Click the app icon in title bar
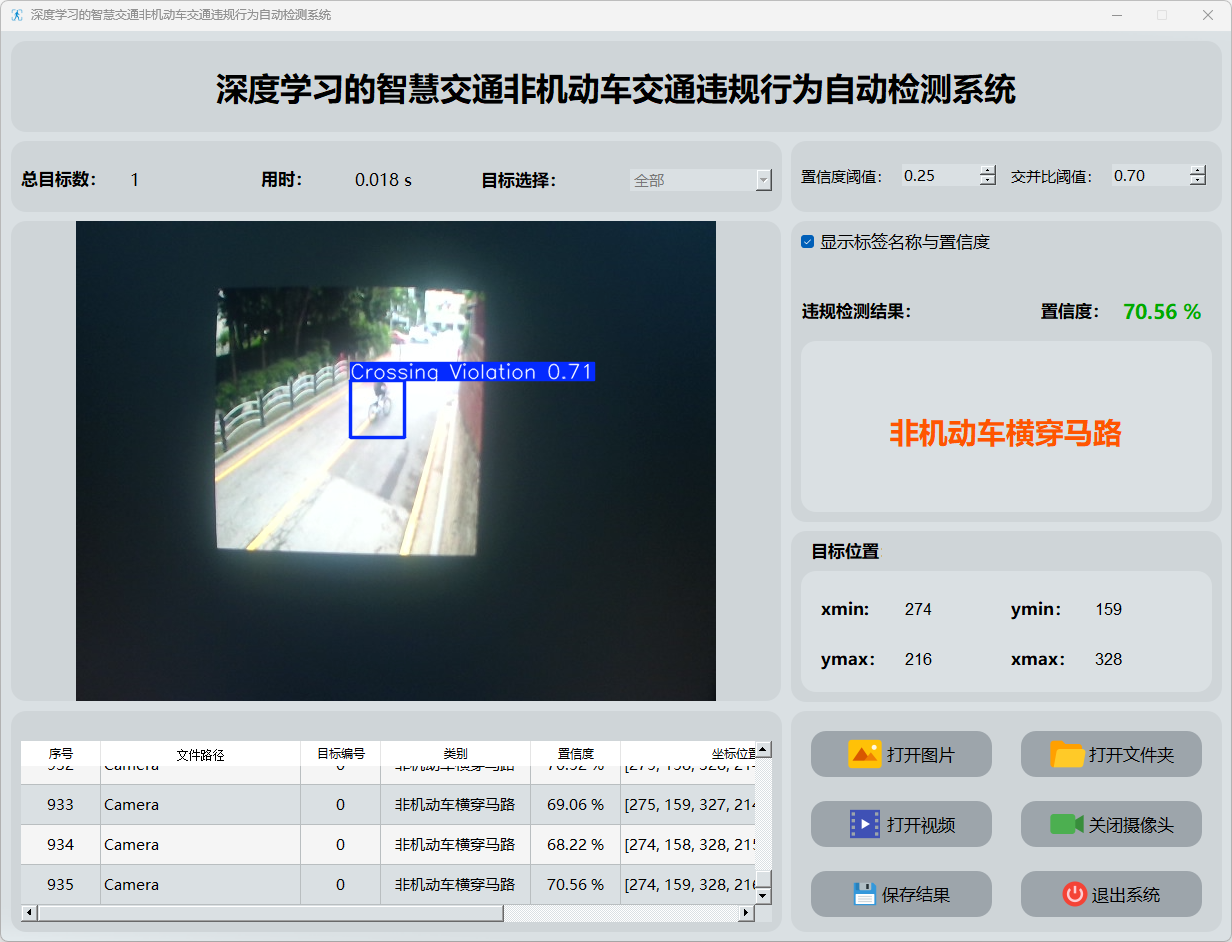The width and height of the screenshot is (1232, 942). coord(16,15)
